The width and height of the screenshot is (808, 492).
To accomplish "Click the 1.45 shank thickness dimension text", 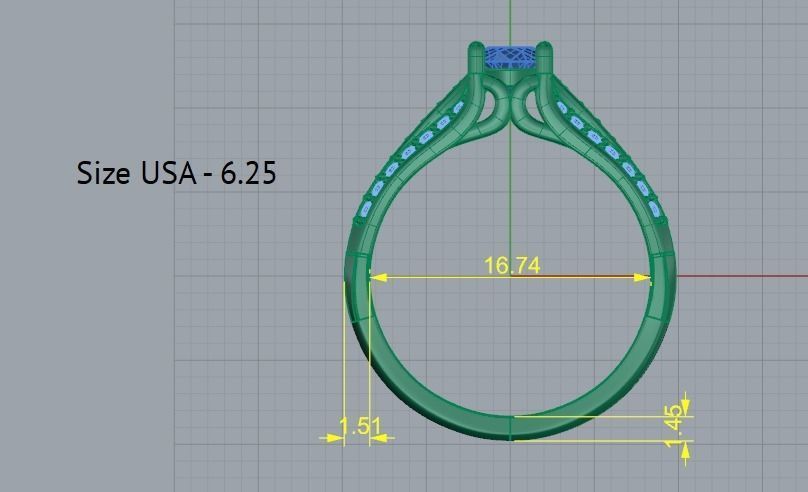I will point(675,426).
